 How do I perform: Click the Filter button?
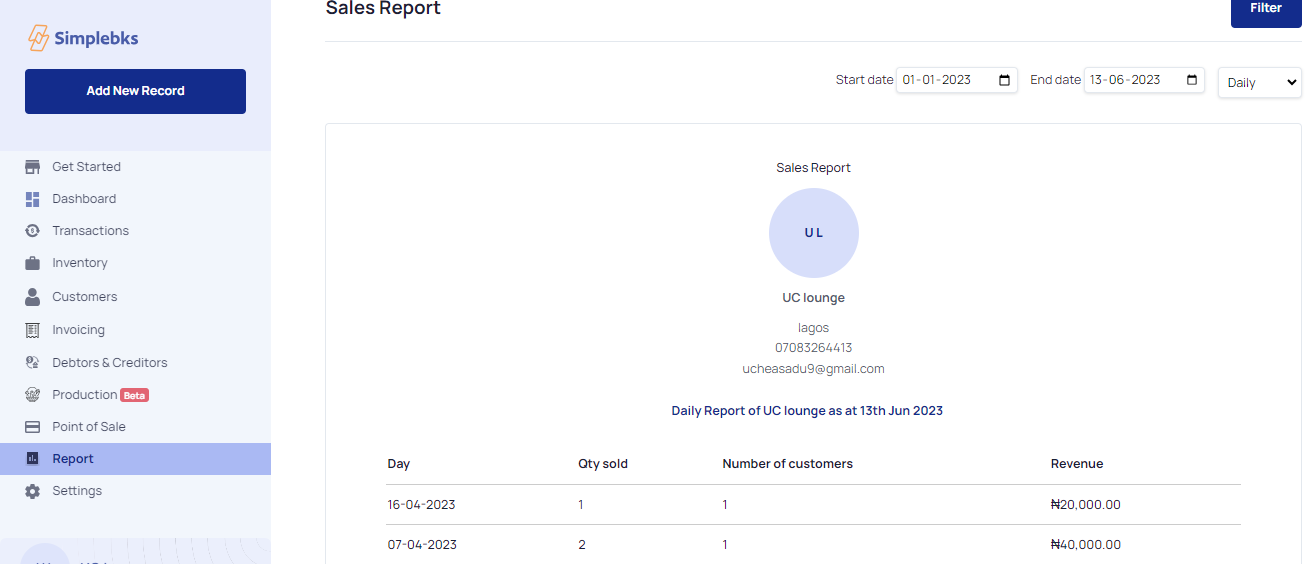point(1265,9)
